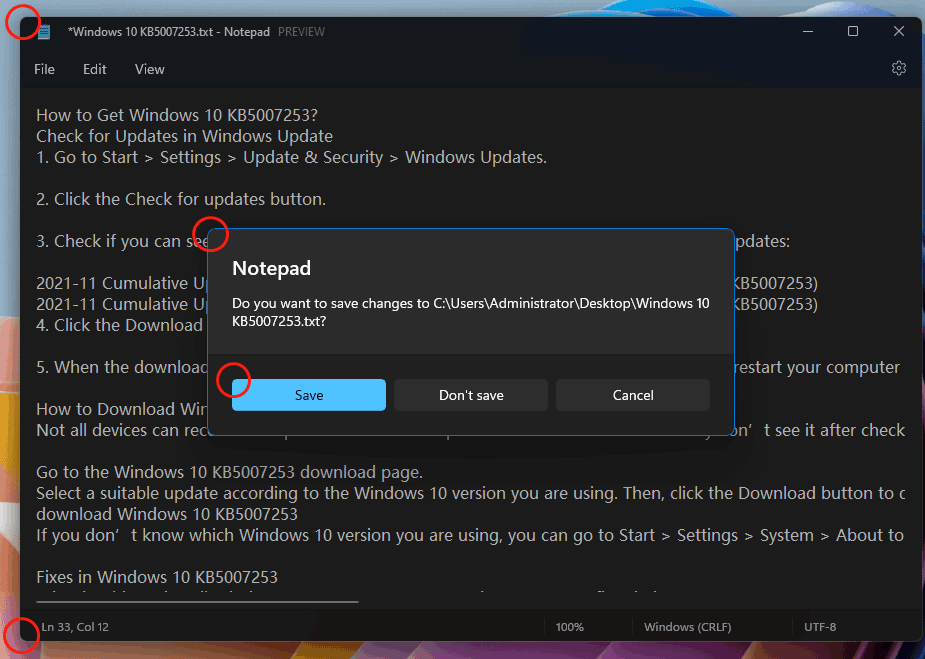
Task: Click the Notepad app icon in title bar
Action: [44, 32]
